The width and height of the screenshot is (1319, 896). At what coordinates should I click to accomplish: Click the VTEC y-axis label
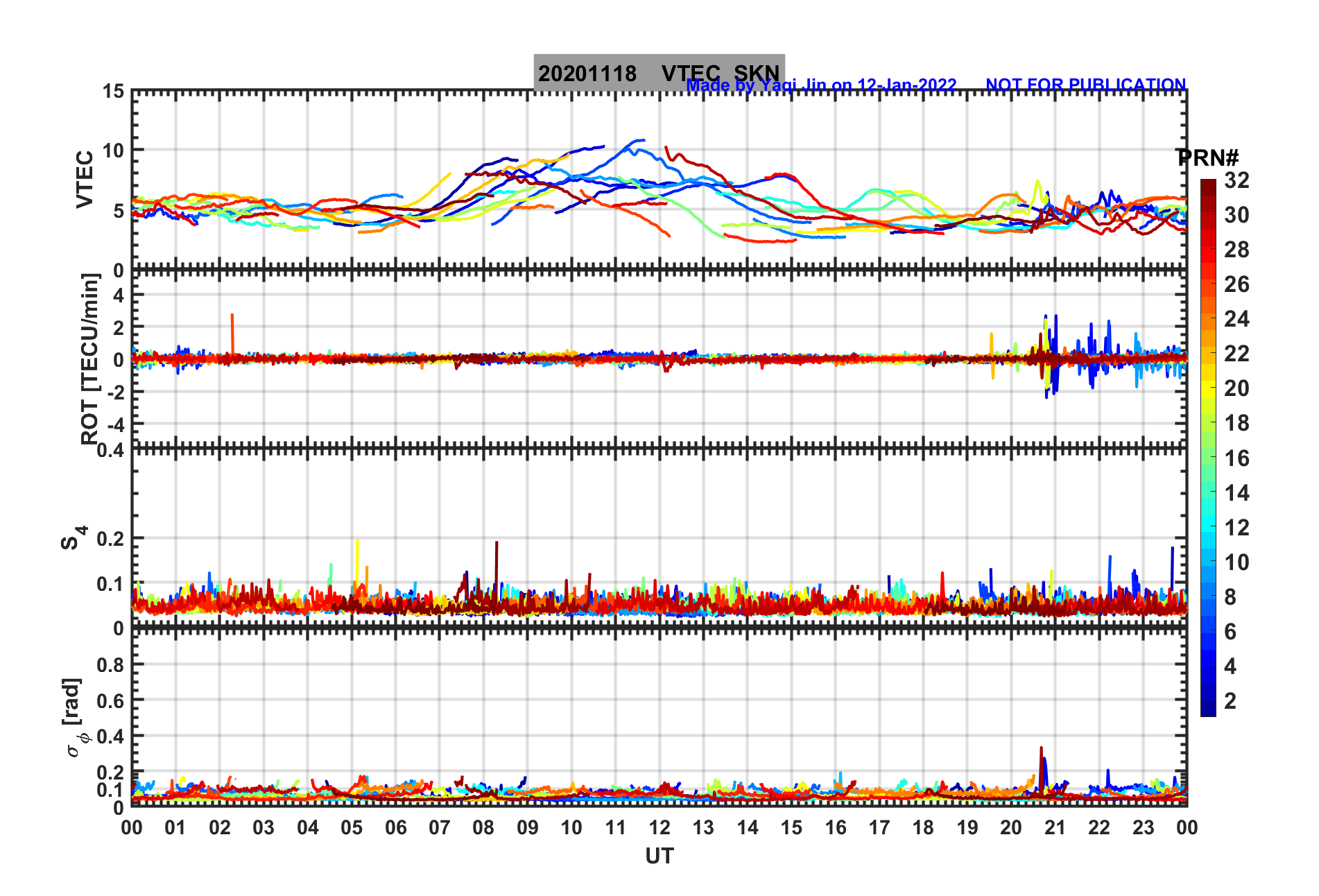(x=85, y=180)
